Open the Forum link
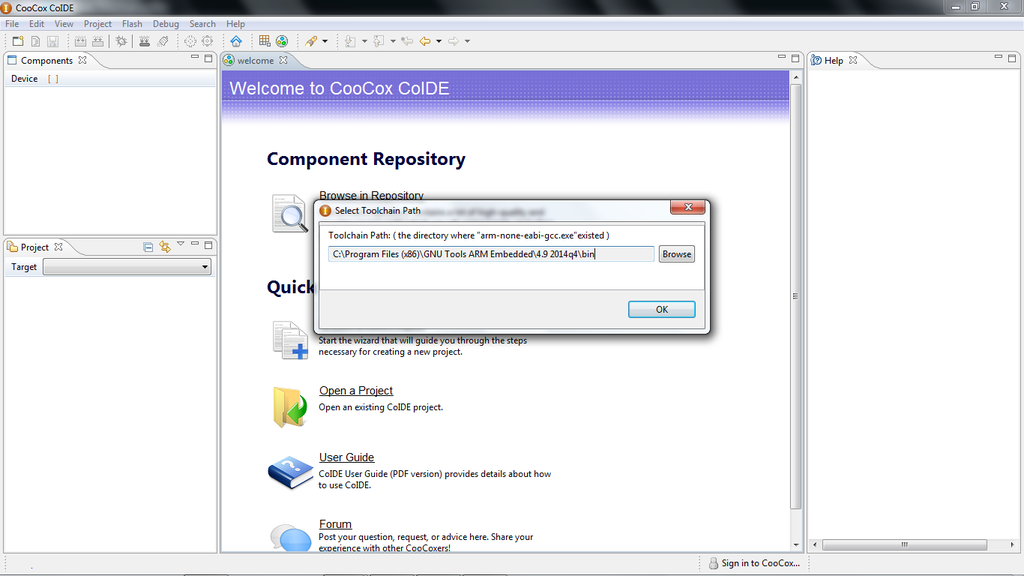This screenshot has width=1024, height=576. click(x=335, y=524)
